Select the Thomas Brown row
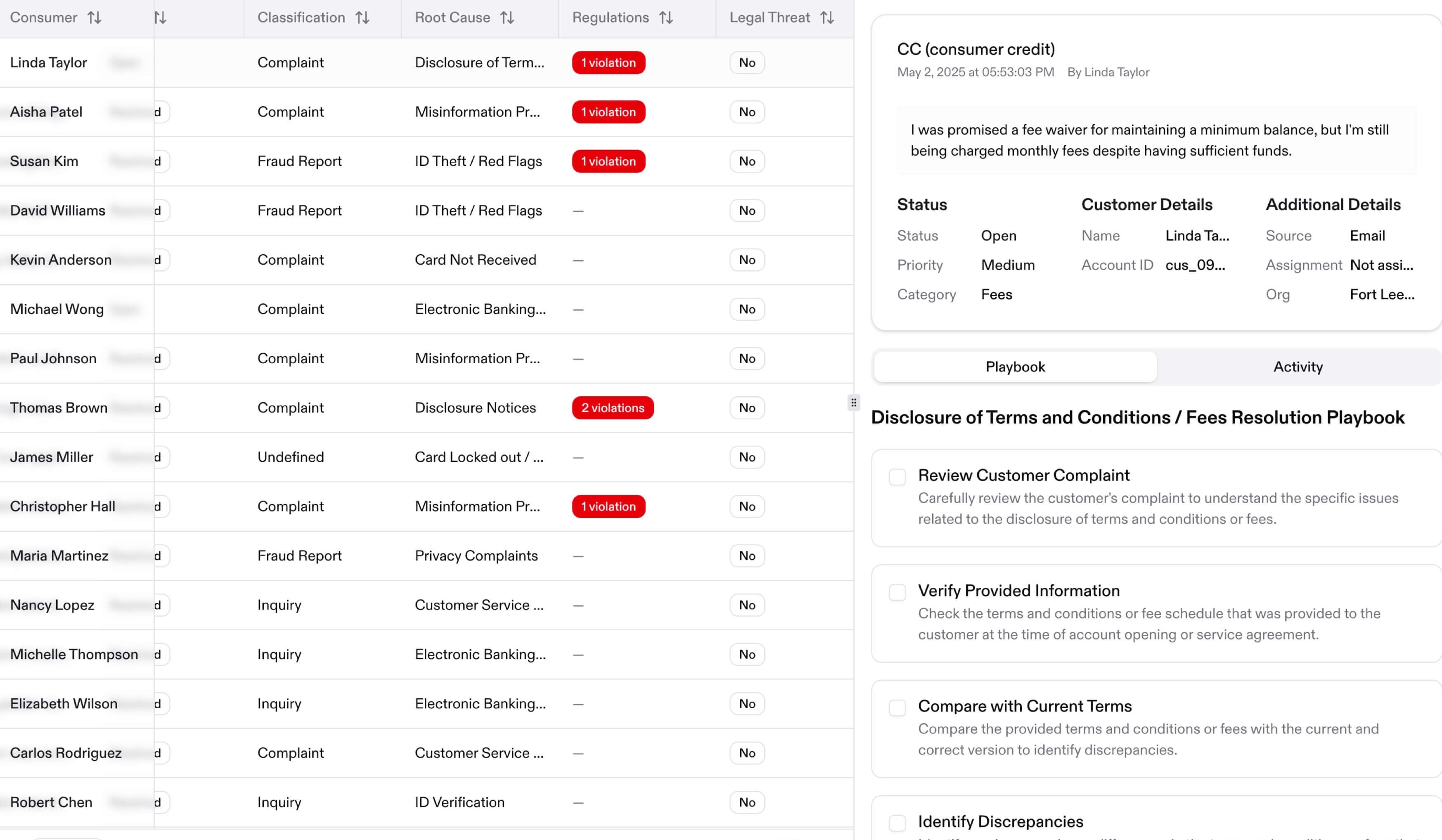 pos(427,408)
